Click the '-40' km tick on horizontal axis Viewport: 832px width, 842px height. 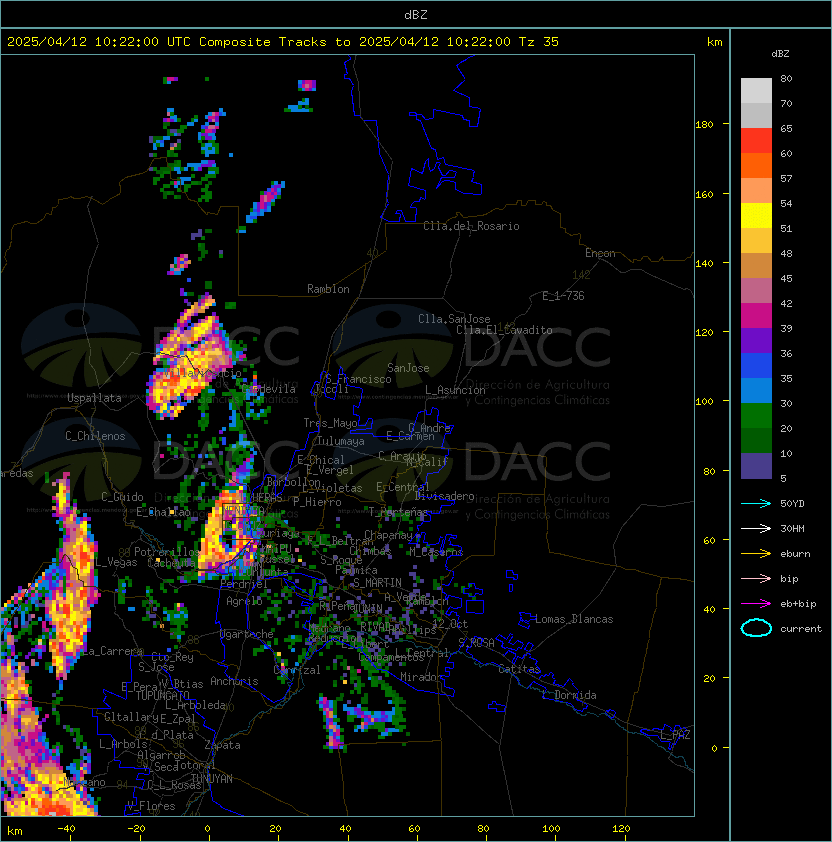click(x=66, y=828)
